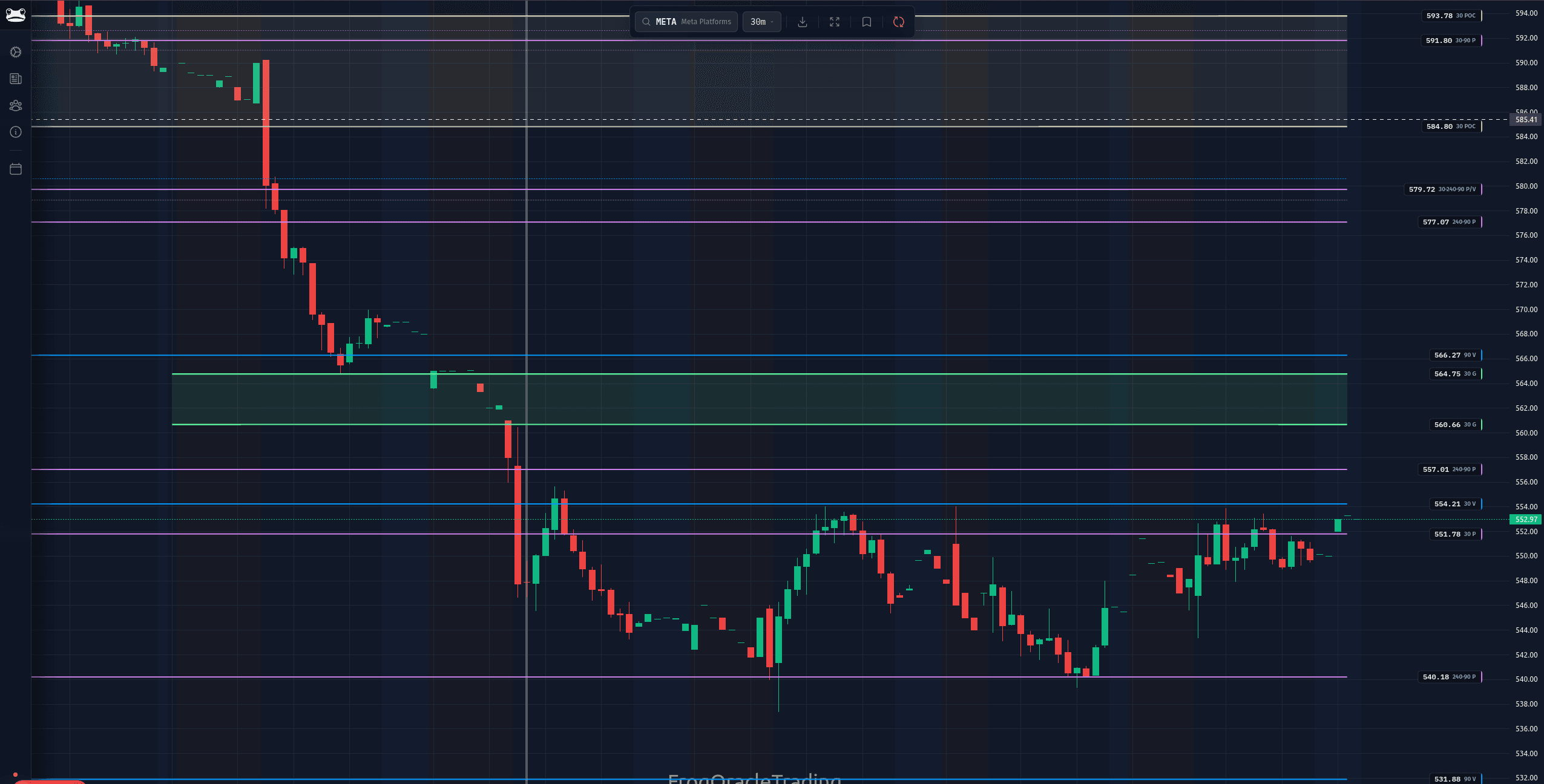Select the 554.21 30 V level label
1544x784 pixels.
(1455, 504)
